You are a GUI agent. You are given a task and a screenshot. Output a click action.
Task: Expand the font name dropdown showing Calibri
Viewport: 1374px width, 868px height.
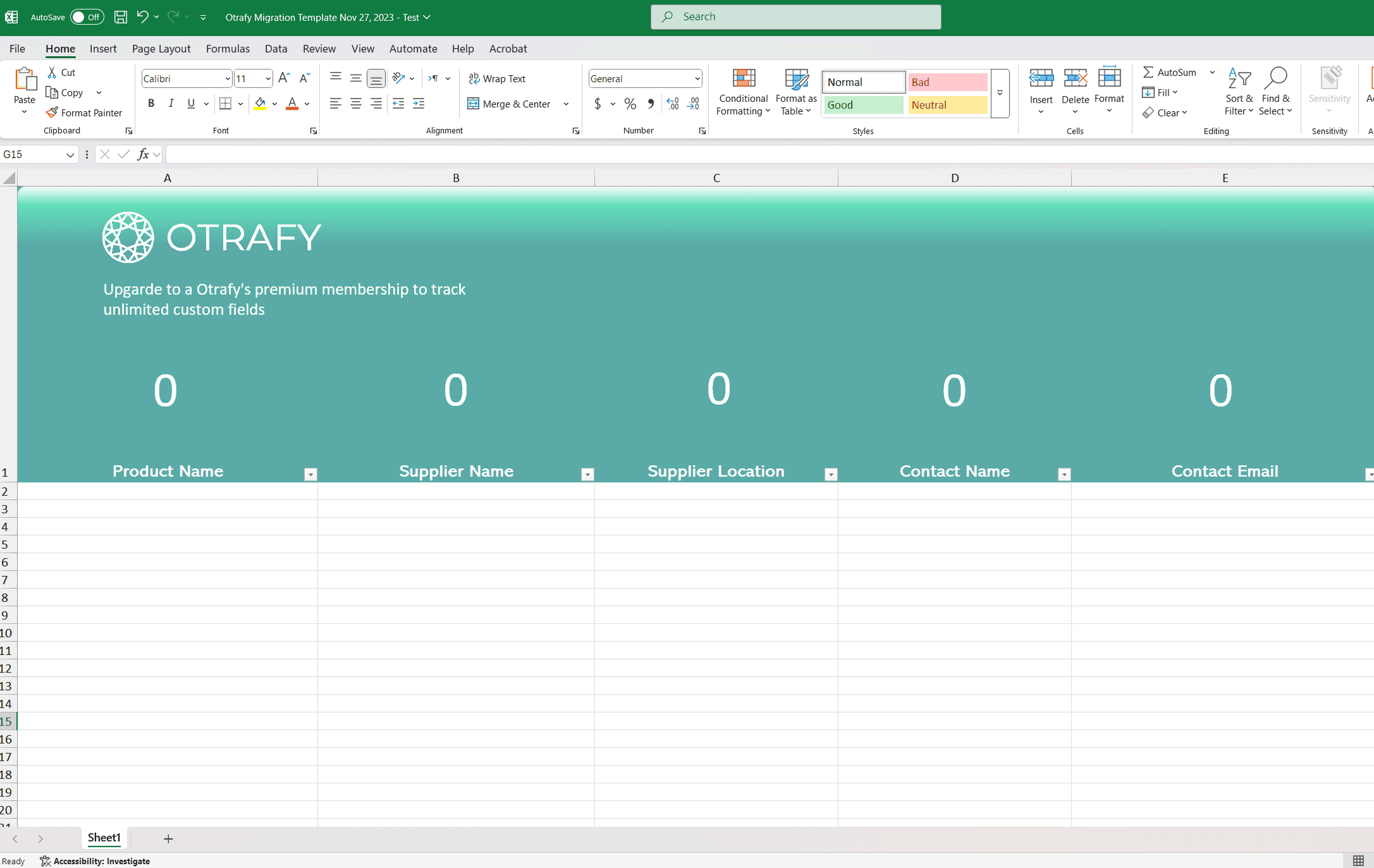tap(228, 78)
